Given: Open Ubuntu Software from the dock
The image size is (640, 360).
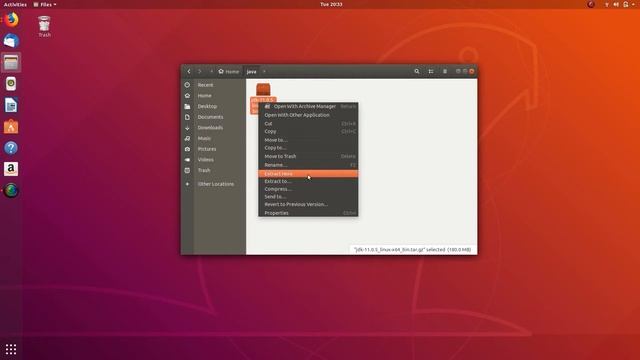Looking at the screenshot, I should pyautogui.click(x=11, y=127).
